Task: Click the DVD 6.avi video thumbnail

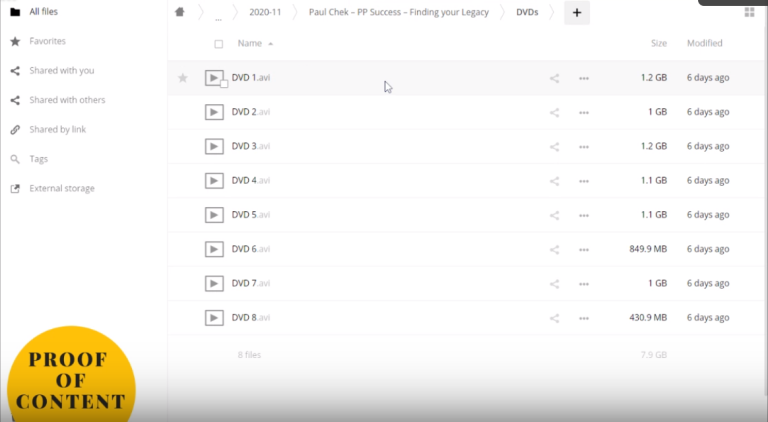Action: pos(214,249)
